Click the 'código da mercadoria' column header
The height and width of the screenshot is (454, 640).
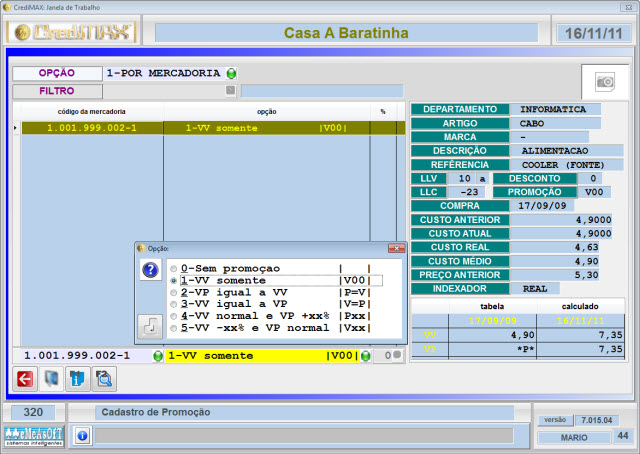click(x=87, y=111)
